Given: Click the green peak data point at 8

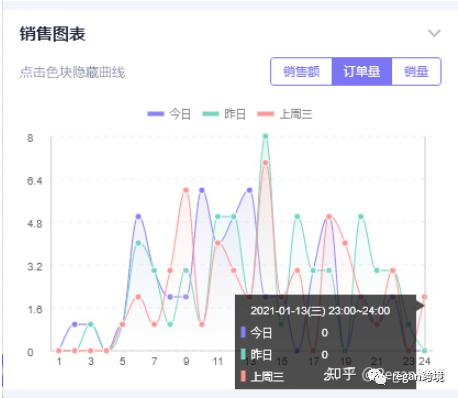Looking at the screenshot, I should (265, 136).
